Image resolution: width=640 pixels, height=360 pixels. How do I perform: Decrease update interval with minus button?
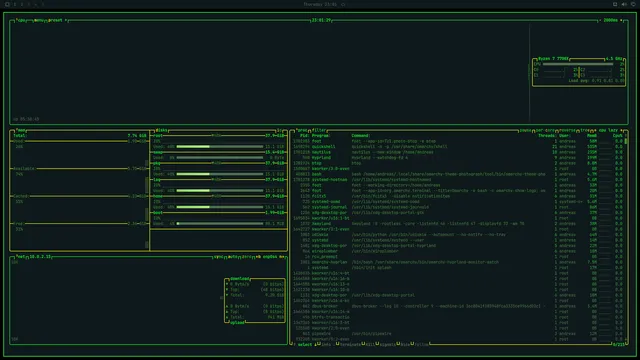point(600,20)
